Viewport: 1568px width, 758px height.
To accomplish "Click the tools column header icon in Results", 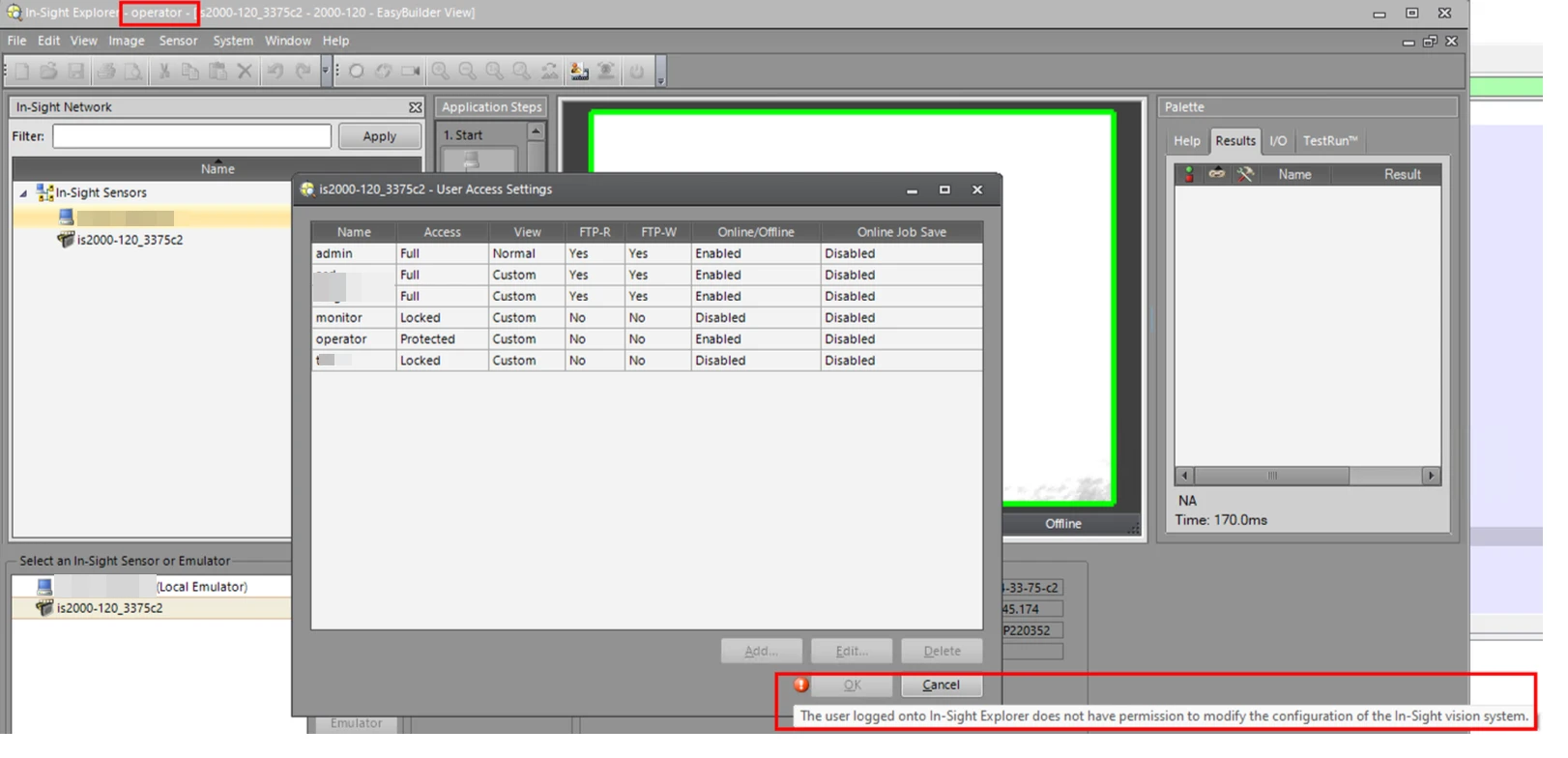I will (x=1245, y=174).
